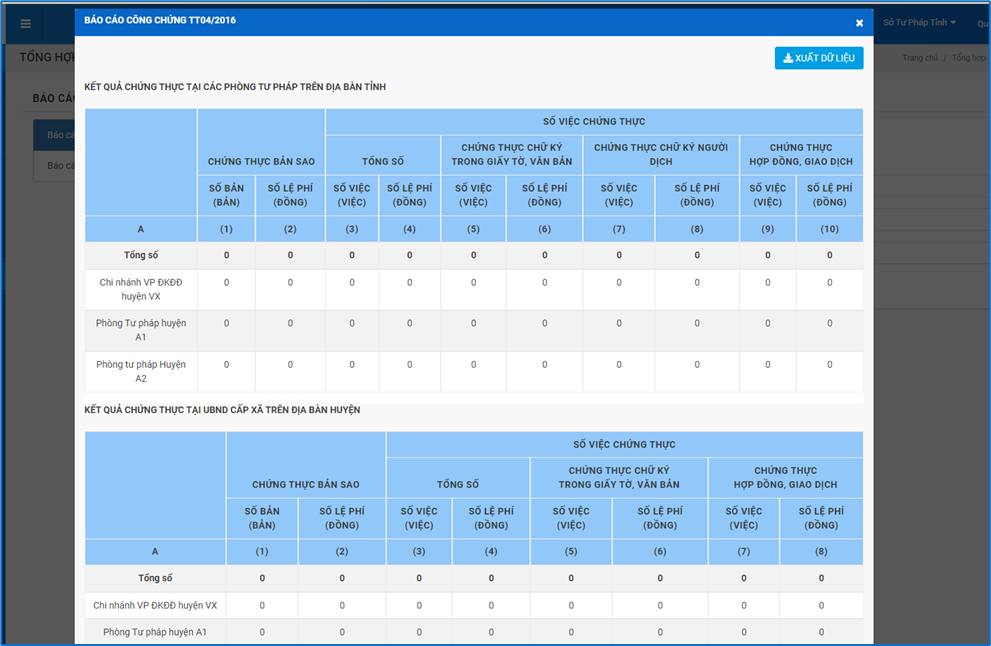Click column (8) header cell in second table
Screen dimensions: 991x646
[x=821, y=552]
